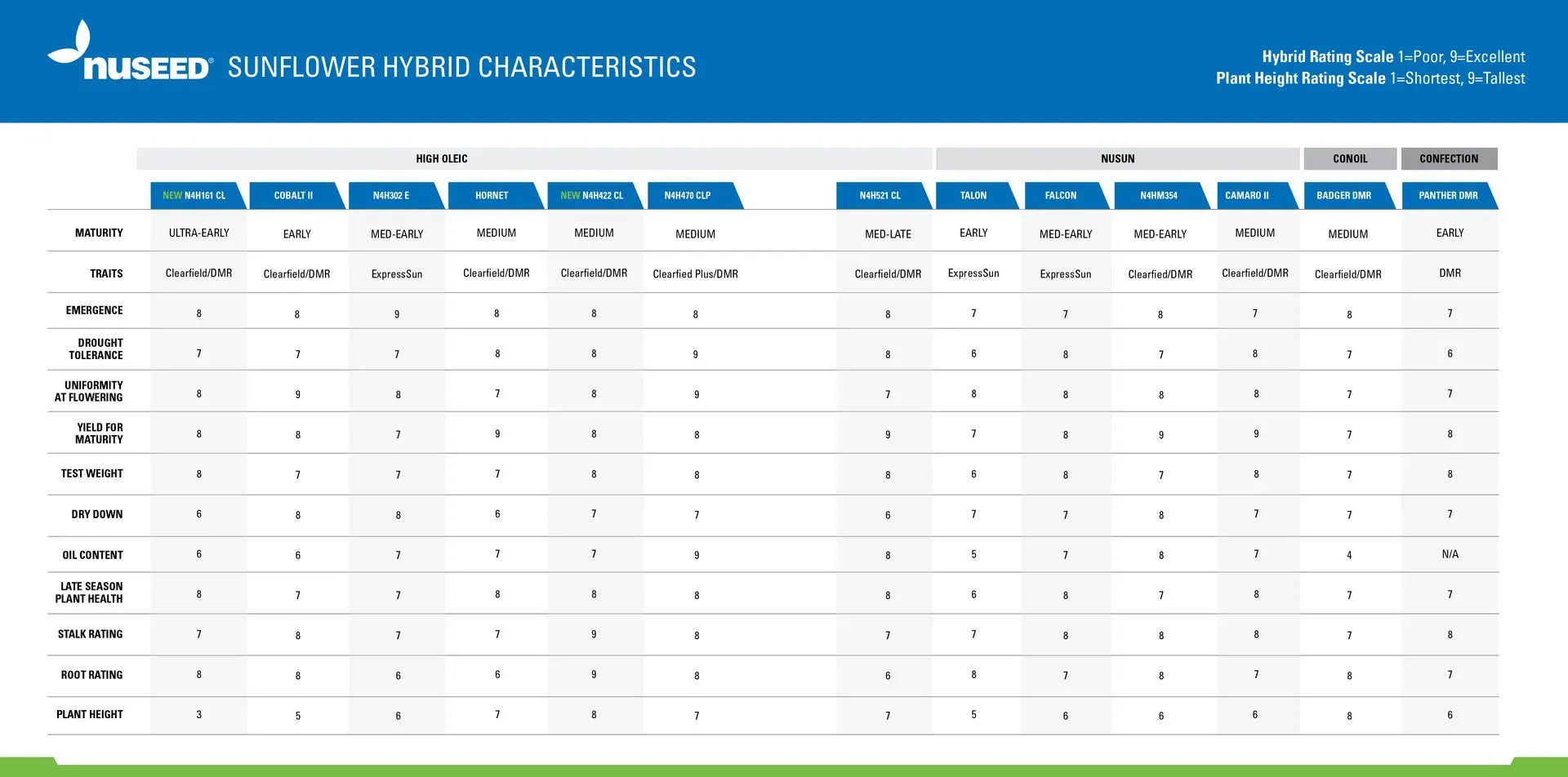Select the NEW N4H161 CL column tab

pyautogui.click(x=194, y=196)
